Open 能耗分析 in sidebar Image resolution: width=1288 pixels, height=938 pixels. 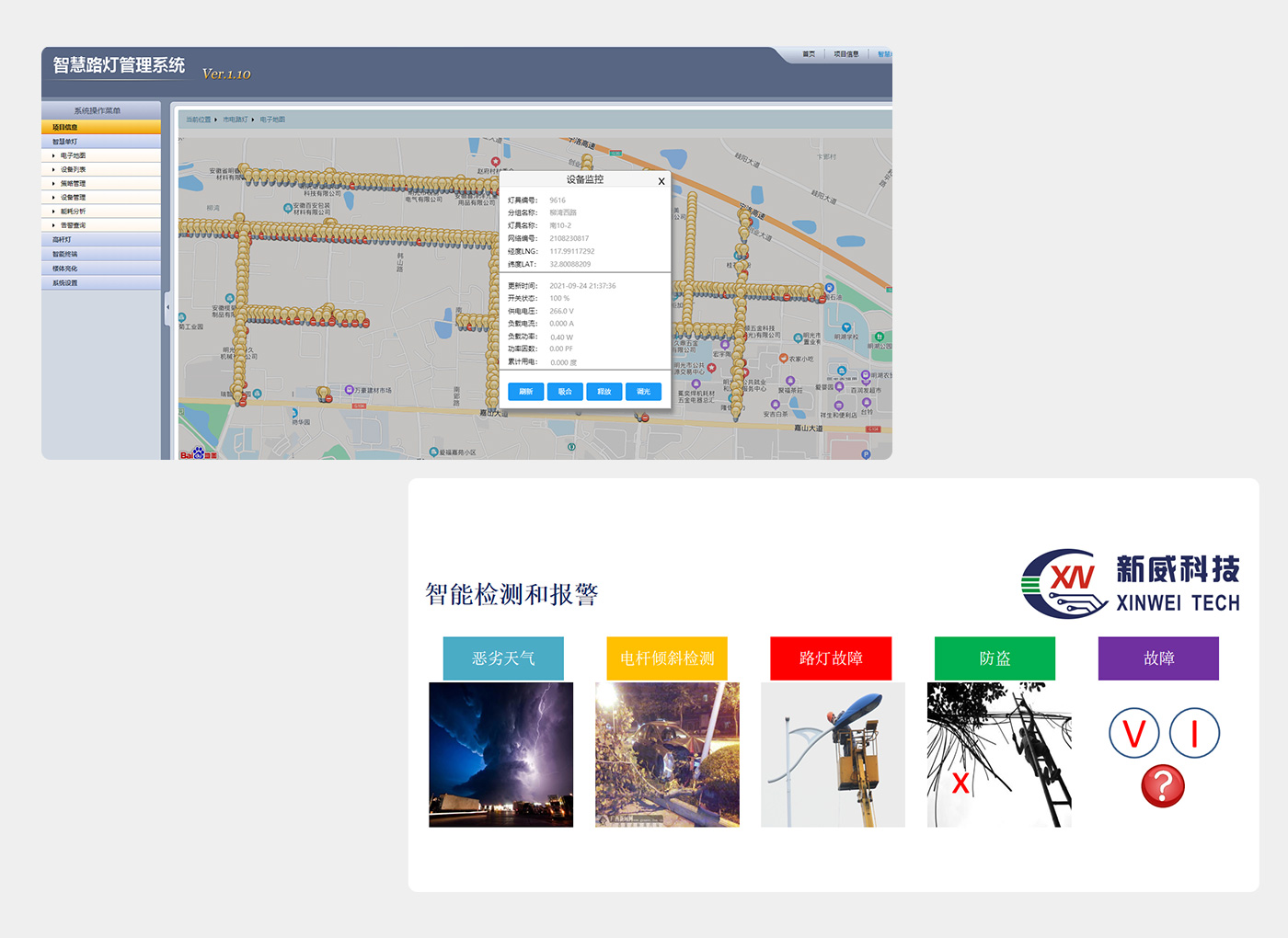[x=73, y=212]
